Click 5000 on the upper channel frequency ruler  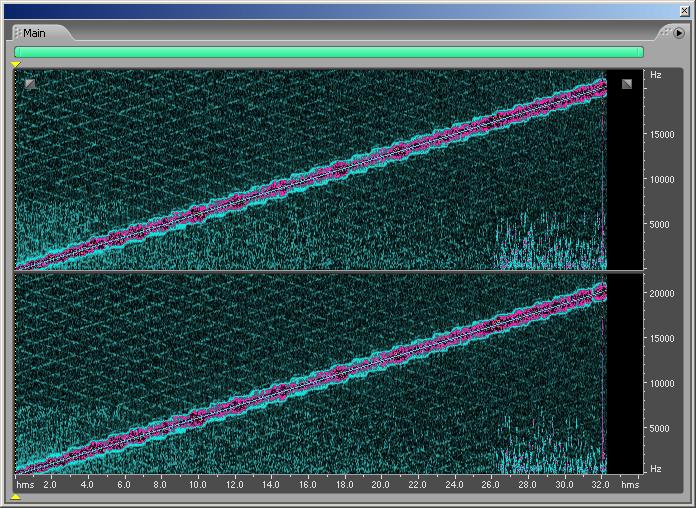pyautogui.click(x=659, y=224)
